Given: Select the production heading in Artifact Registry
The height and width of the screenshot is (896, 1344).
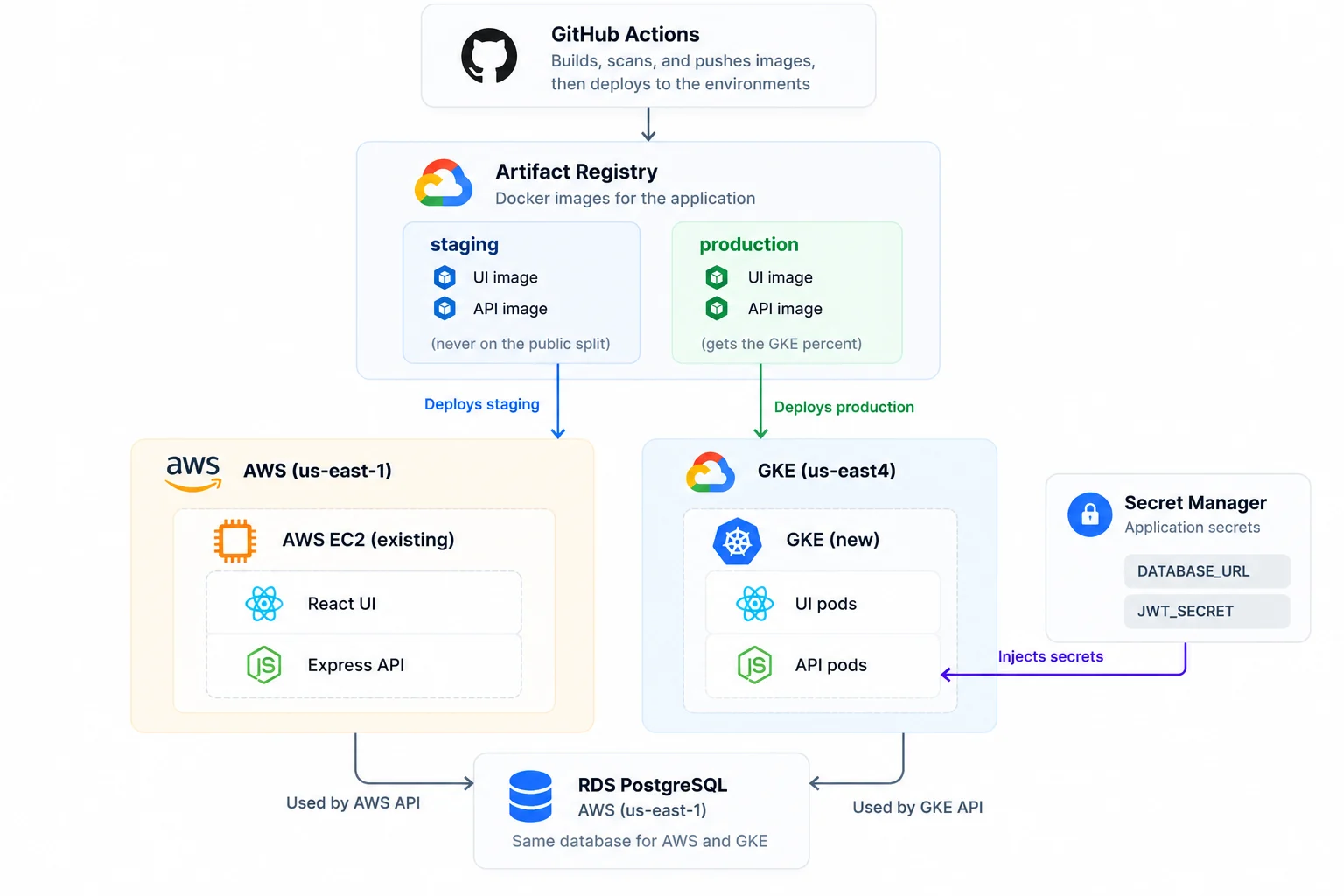Looking at the screenshot, I should [x=749, y=245].
